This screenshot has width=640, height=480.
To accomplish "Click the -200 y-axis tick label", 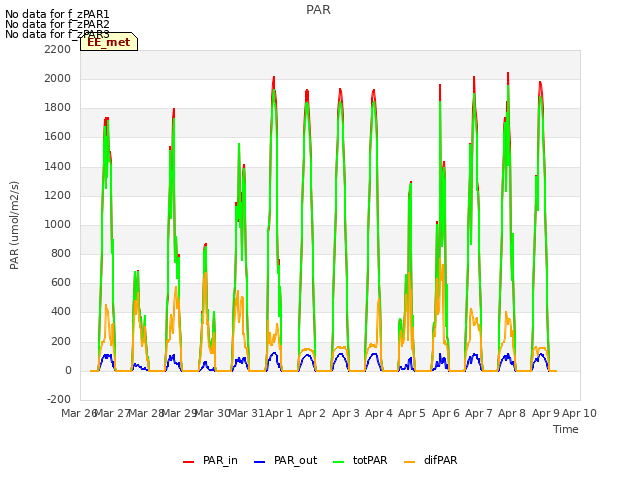I will (59, 399).
